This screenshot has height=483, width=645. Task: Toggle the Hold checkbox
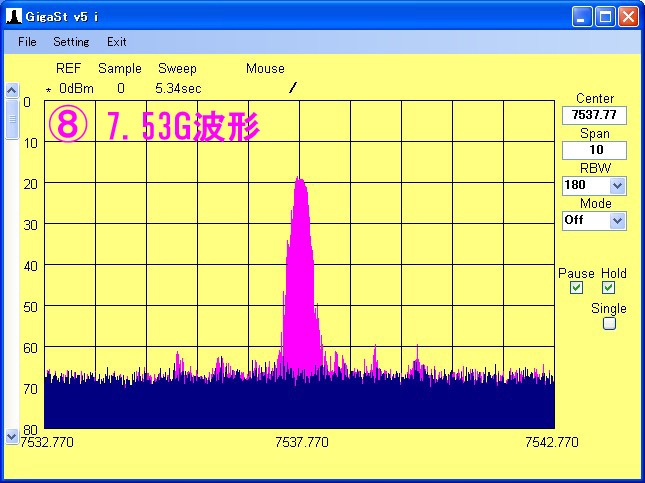click(608, 288)
